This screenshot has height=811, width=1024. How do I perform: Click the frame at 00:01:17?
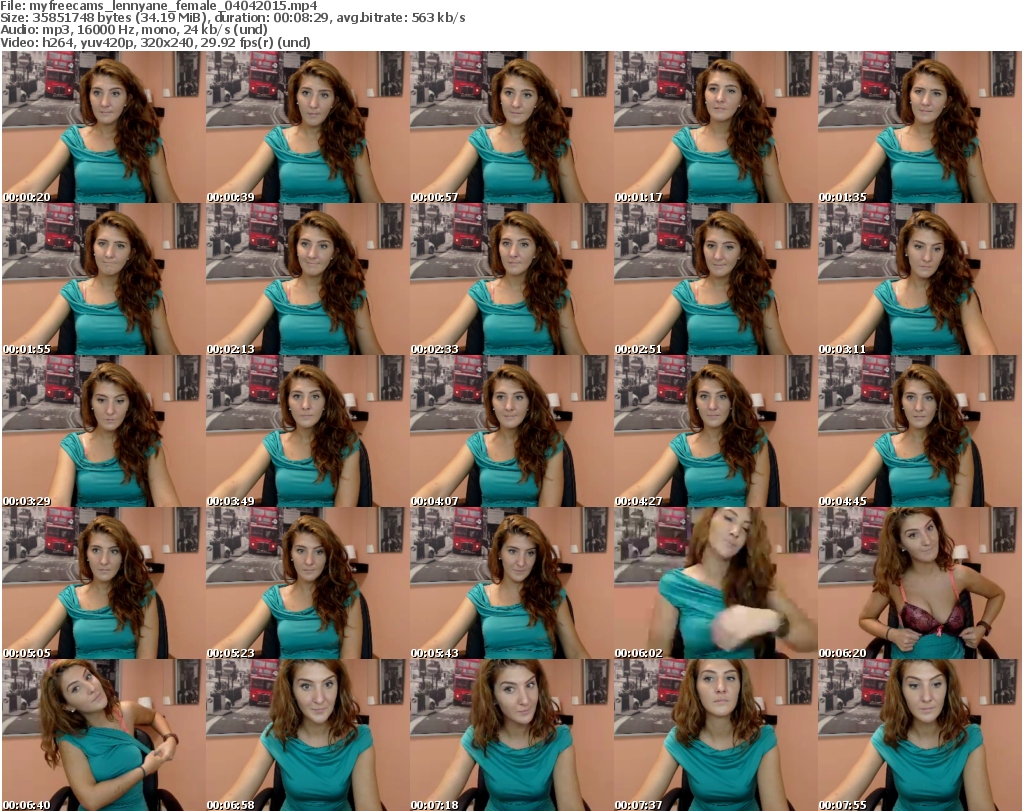coord(713,127)
